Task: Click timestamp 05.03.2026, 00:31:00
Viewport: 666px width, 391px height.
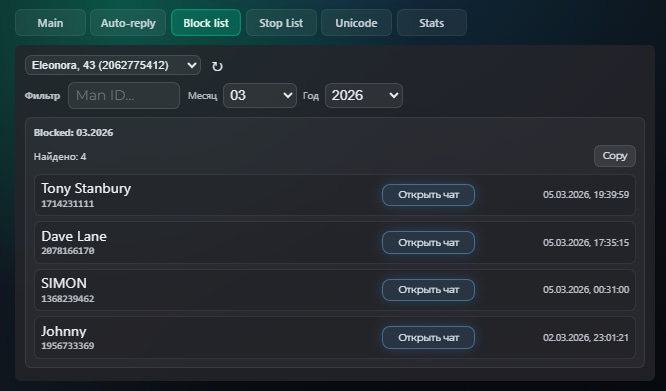Action: [x=586, y=290]
